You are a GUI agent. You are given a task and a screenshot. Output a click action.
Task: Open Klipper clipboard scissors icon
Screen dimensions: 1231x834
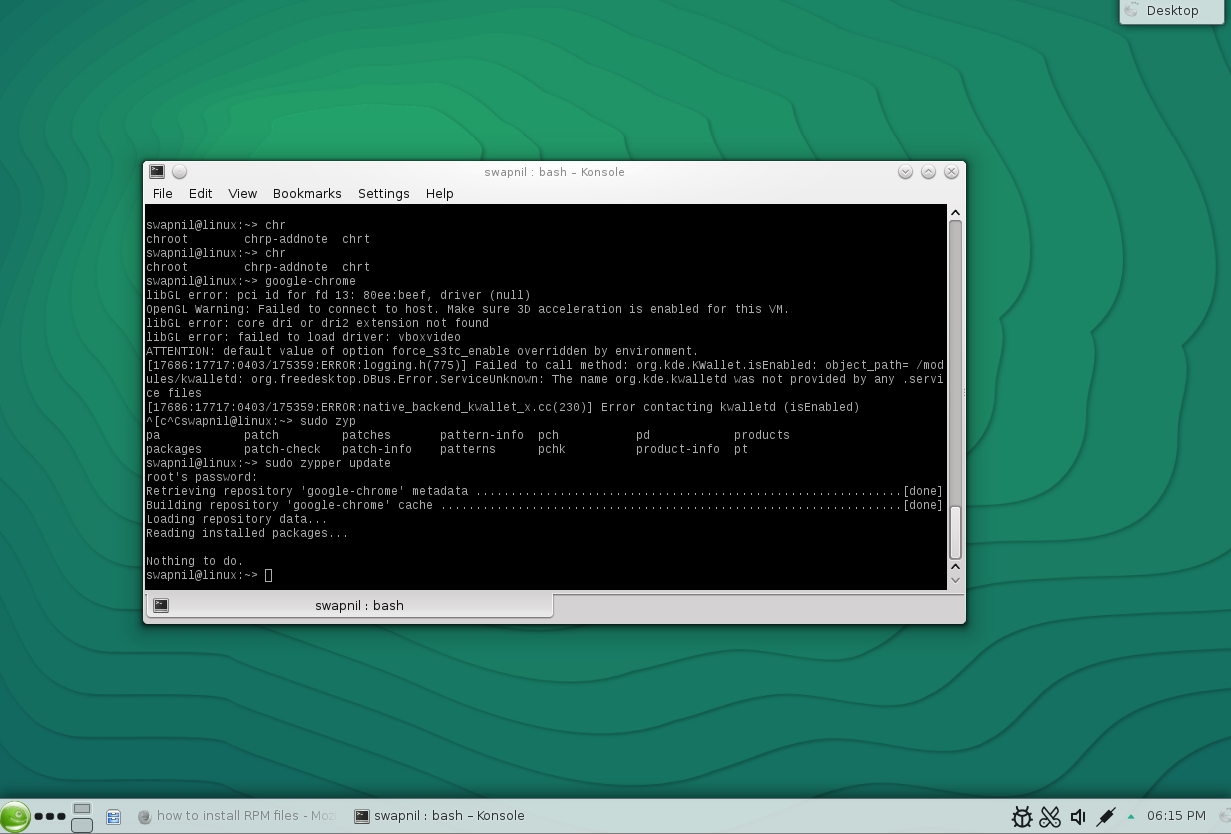coord(1050,817)
